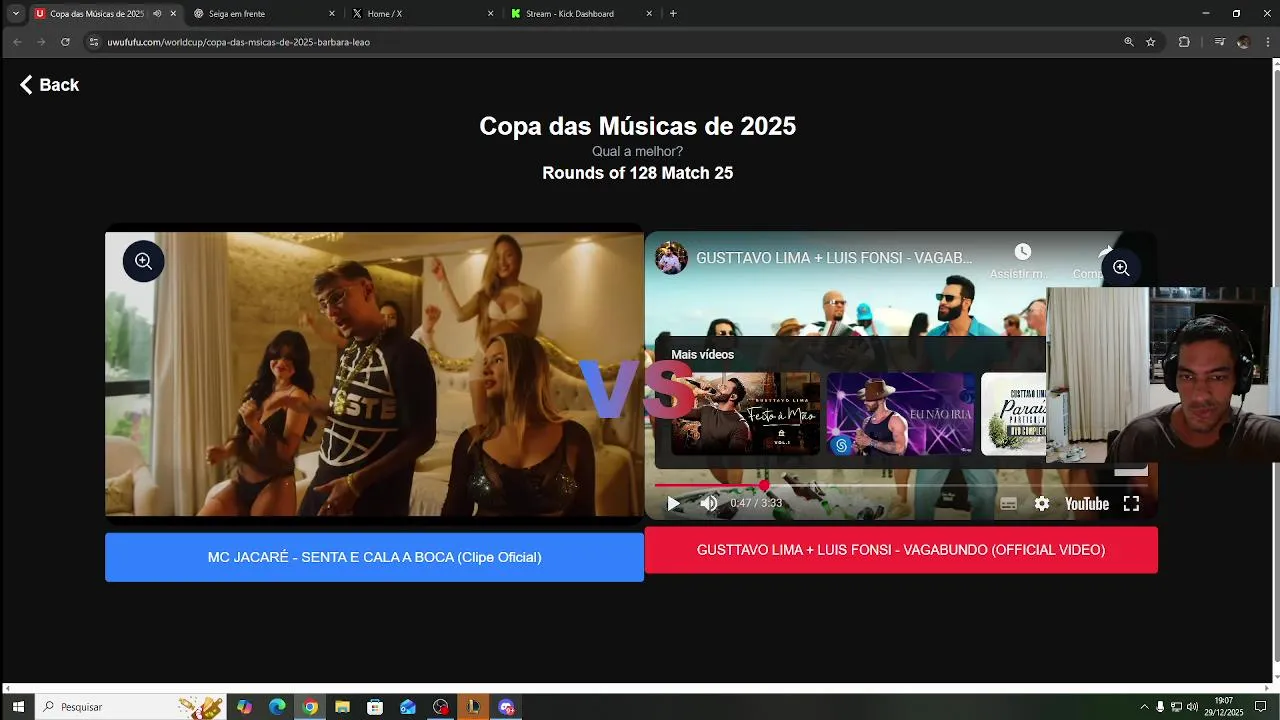Click the microphone tray icon
Viewport: 1280px width, 720px height.
(1160, 707)
